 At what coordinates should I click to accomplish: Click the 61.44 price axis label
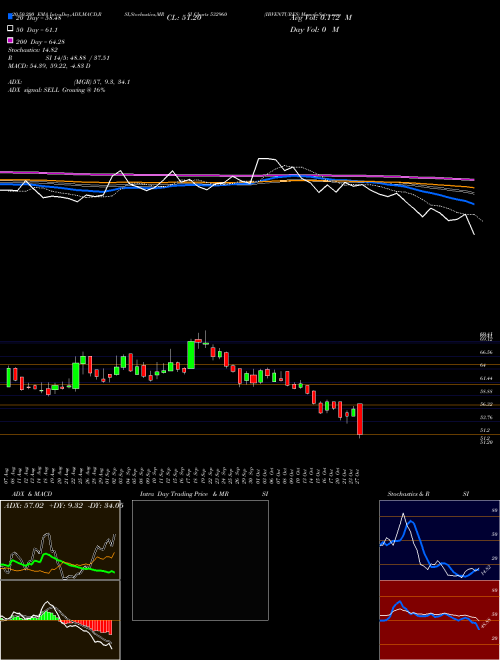click(486, 378)
